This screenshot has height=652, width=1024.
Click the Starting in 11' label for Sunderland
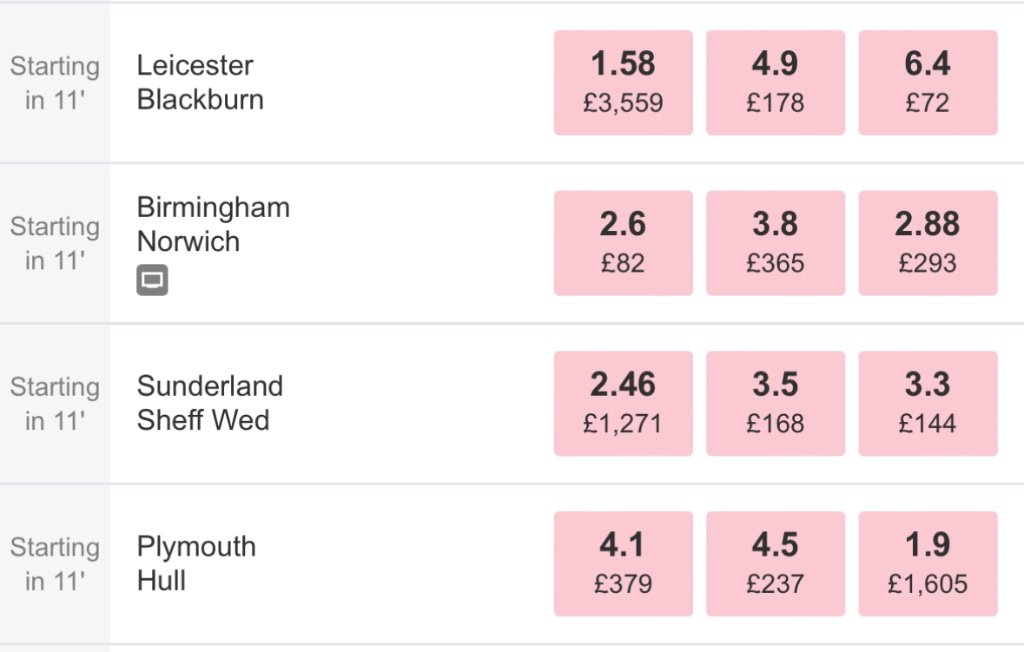click(55, 403)
